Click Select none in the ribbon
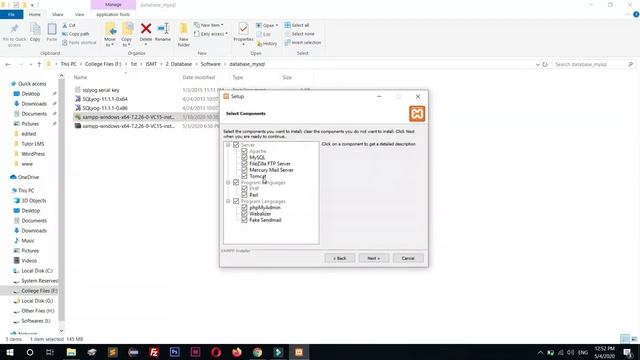640x360 pixels. tap(299, 34)
